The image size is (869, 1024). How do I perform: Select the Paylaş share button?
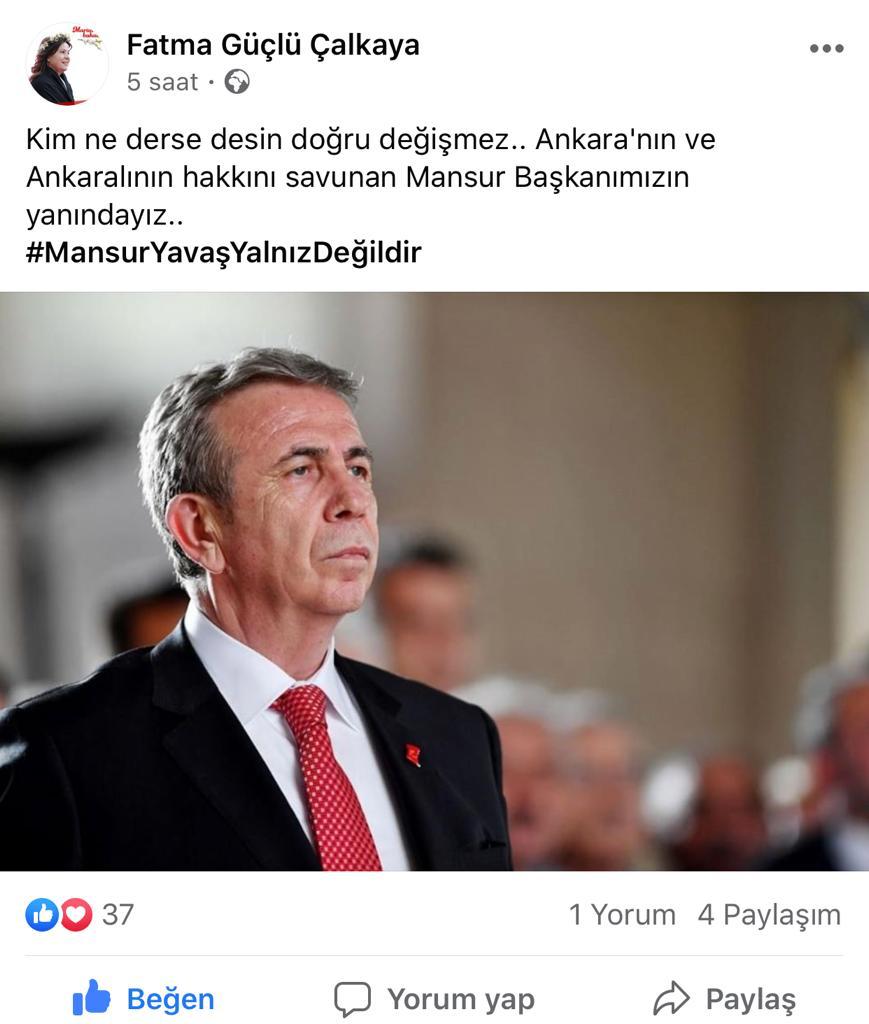(x=725, y=999)
